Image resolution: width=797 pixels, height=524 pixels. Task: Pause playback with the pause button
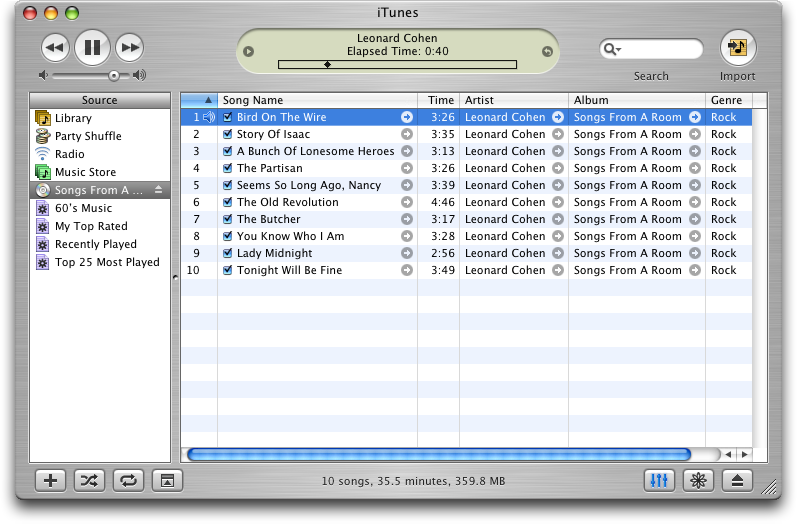tap(93, 48)
